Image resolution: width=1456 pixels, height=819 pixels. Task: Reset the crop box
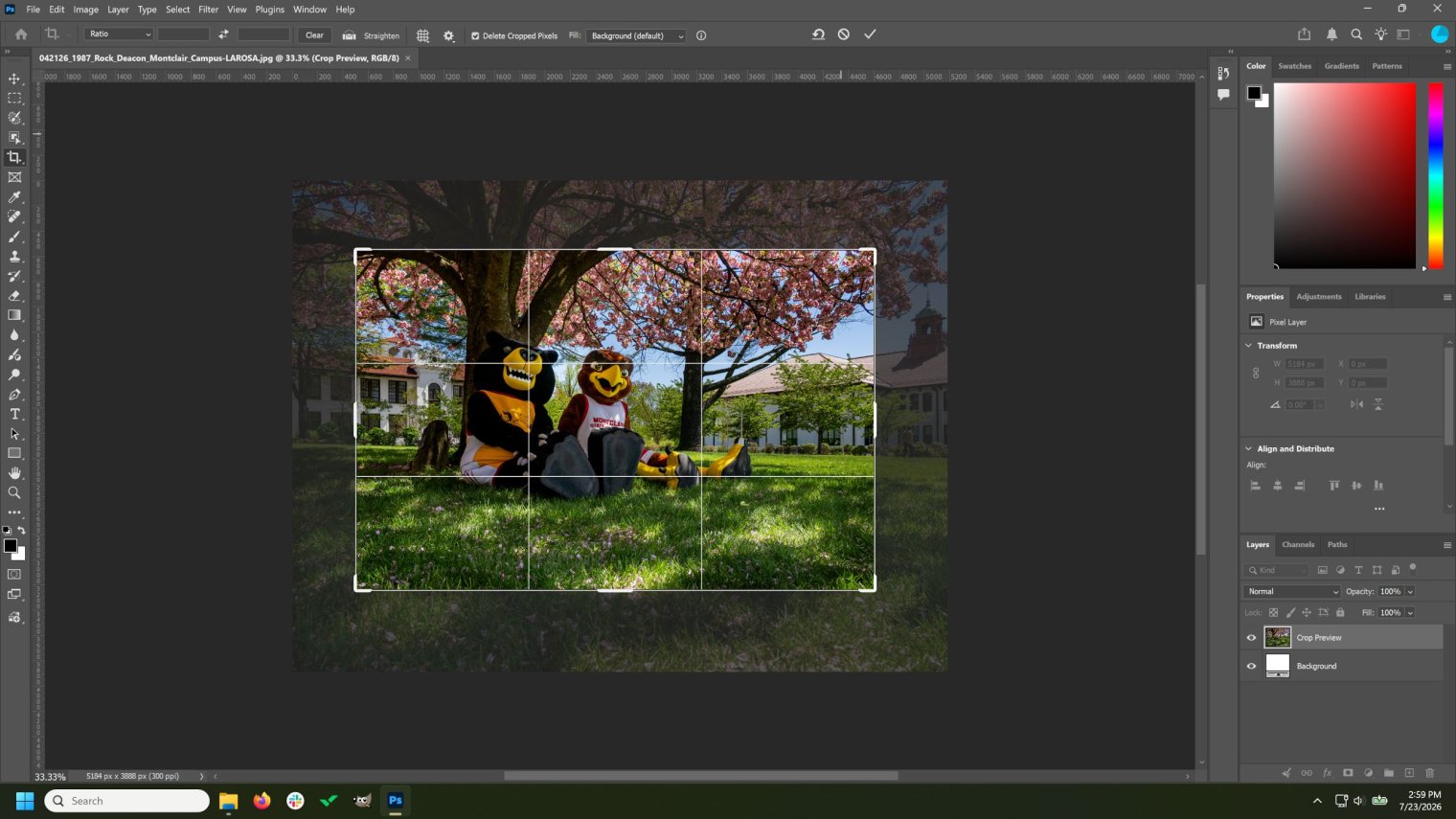(x=818, y=34)
